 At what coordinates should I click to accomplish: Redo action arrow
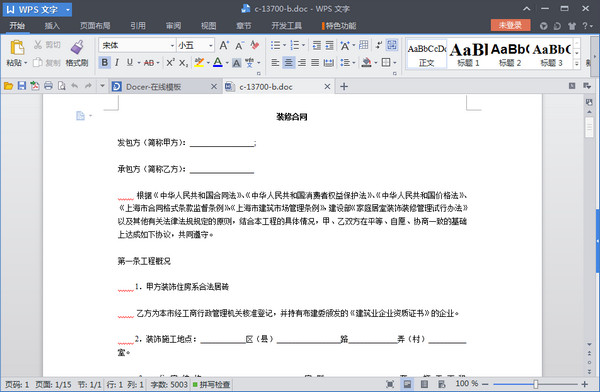88,86
